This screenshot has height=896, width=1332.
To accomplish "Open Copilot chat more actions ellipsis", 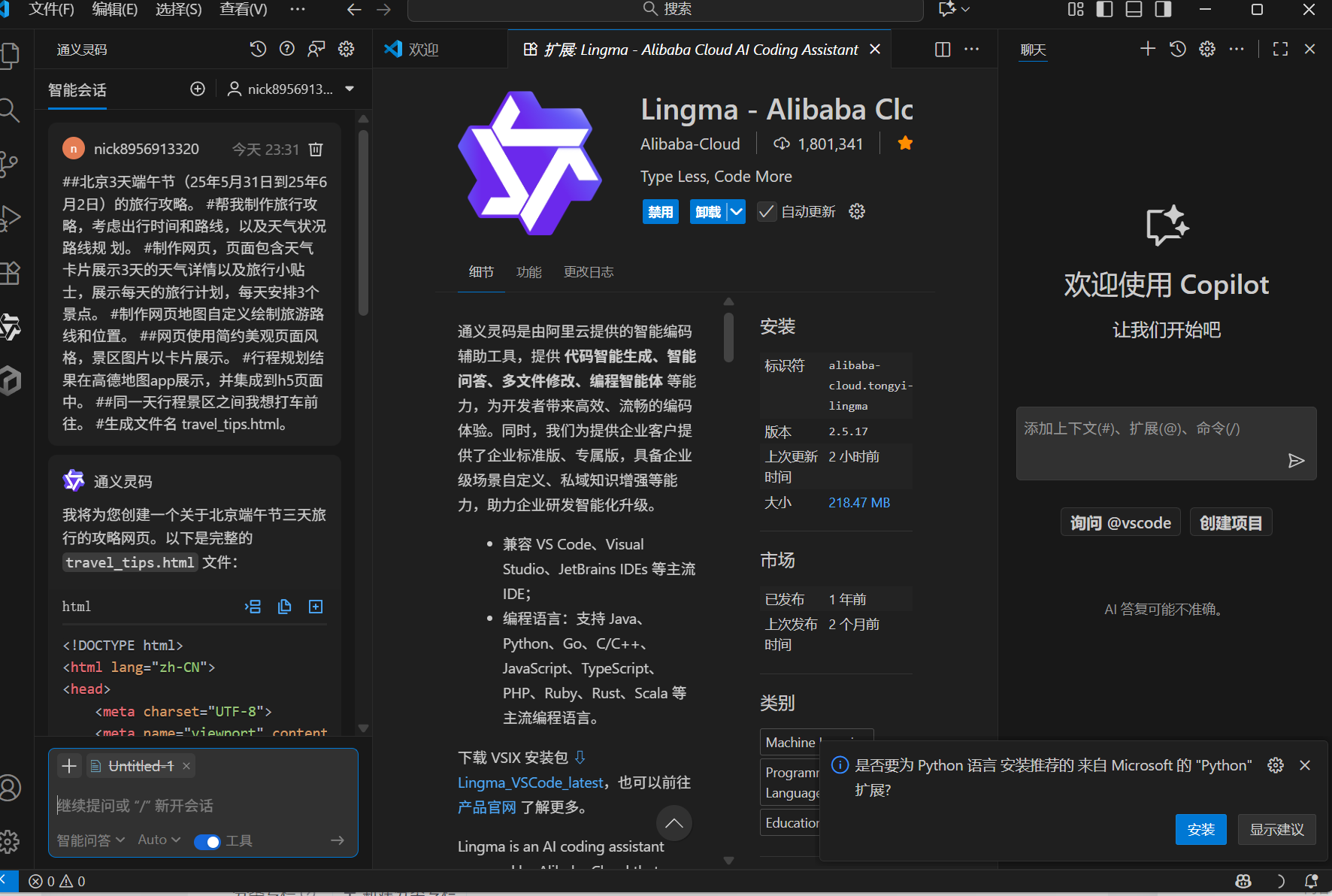I will [1237, 49].
